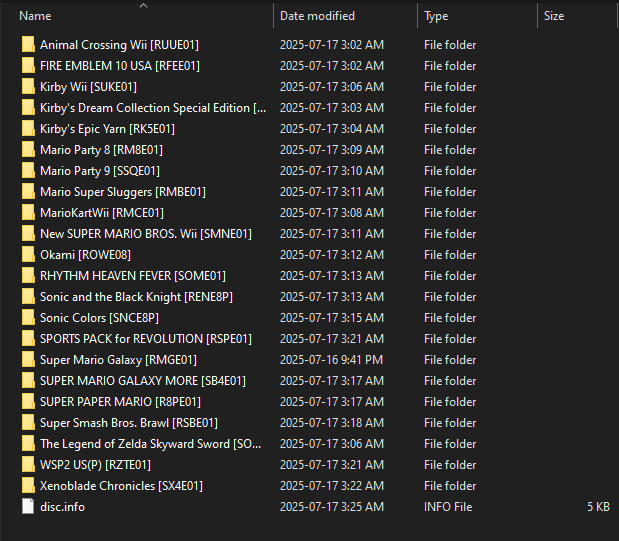
Task: Select the Mario Super Sluggers folder icon
Action: pyautogui.click(x=28, y=192)
